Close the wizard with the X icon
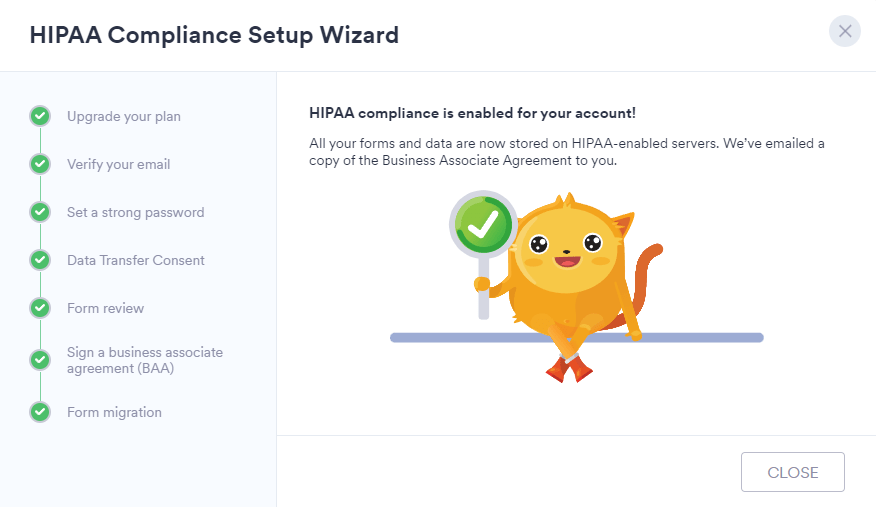The height and width of the screenshot is (507, 876). click(x=845, y=31)
